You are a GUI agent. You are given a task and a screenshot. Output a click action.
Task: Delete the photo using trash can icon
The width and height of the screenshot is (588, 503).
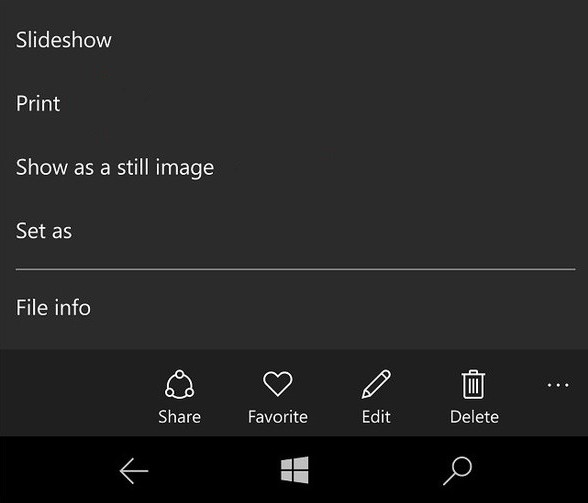(473, 384)
